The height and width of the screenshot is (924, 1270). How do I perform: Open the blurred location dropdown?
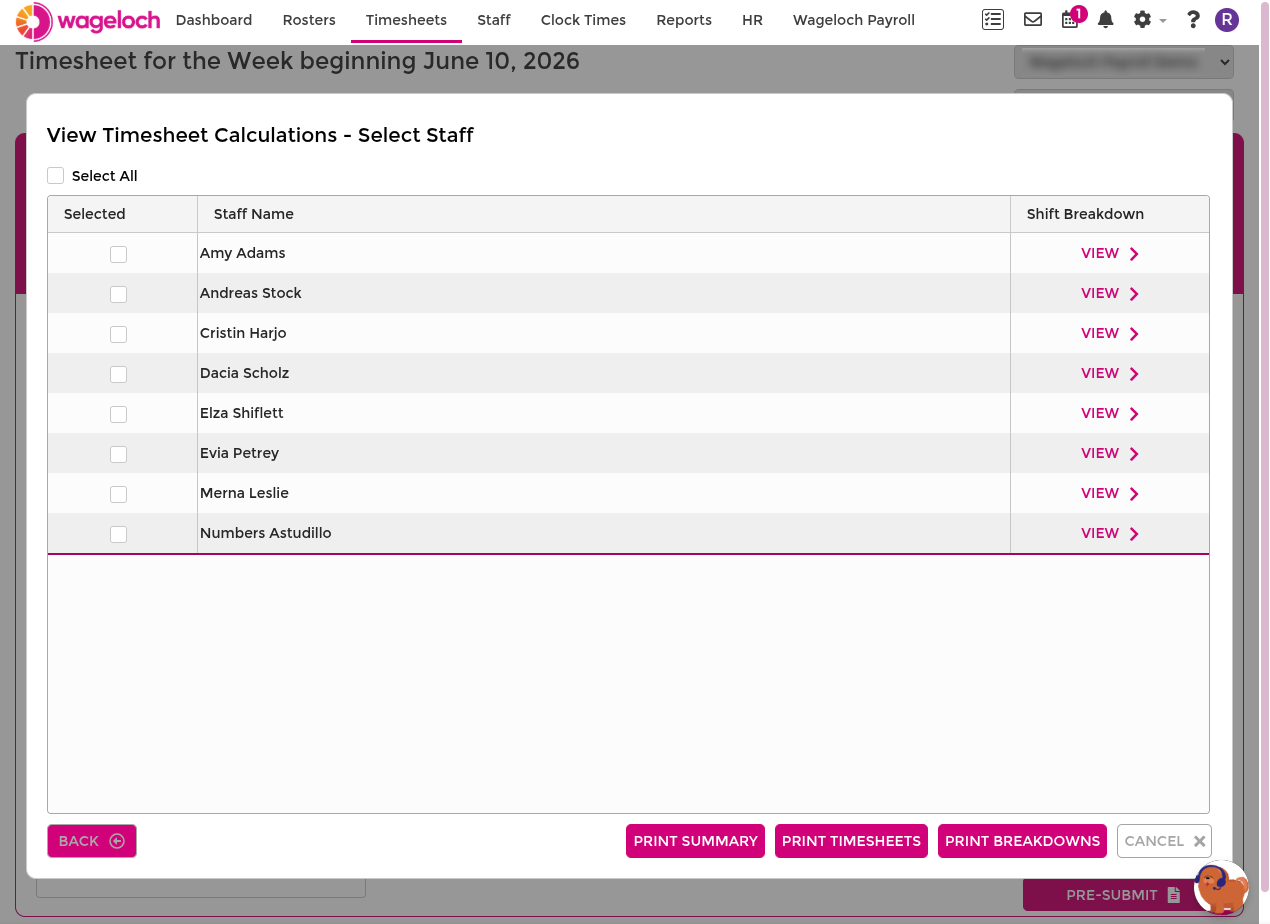(1124, 62)
